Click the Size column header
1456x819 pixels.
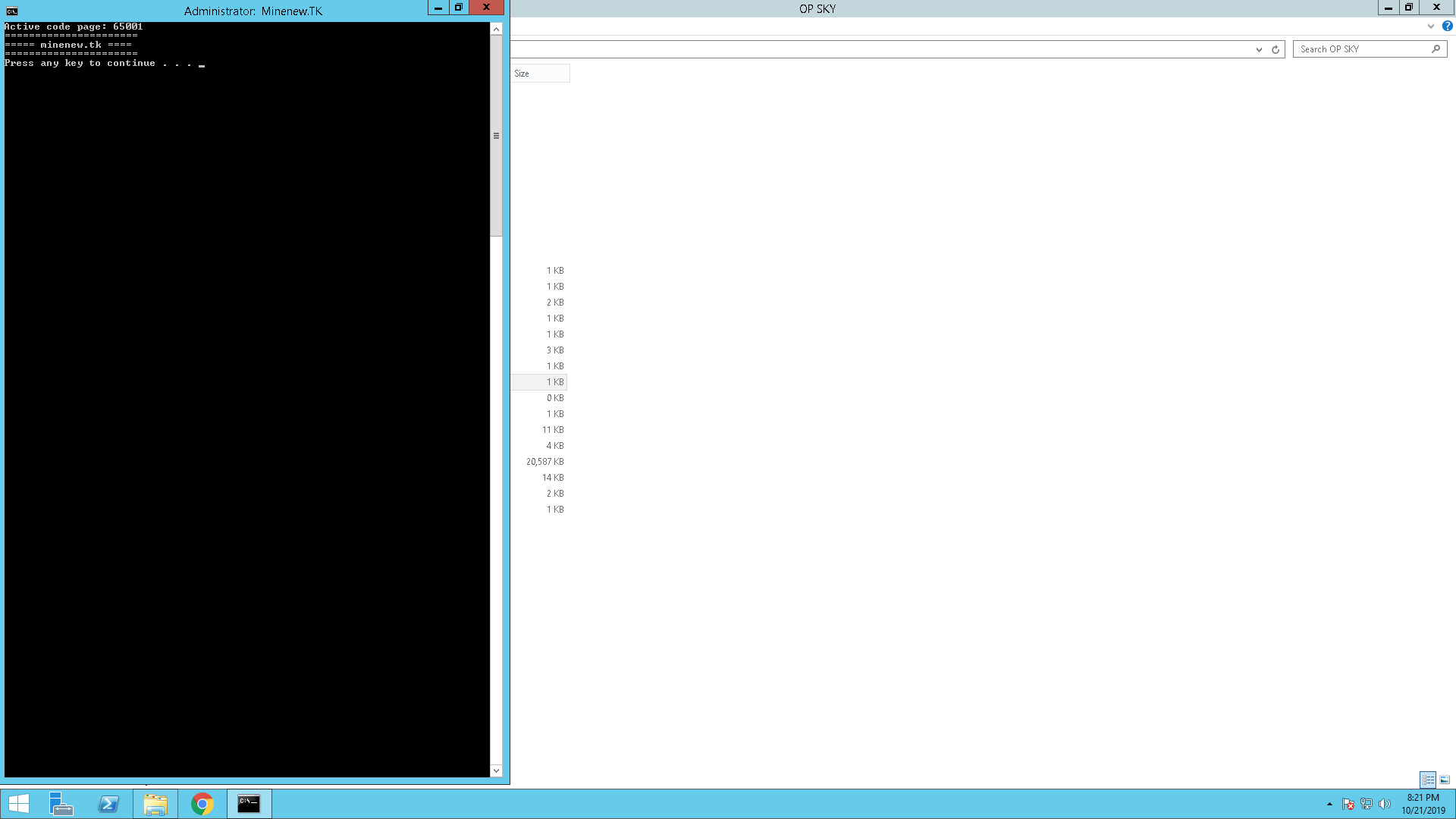click(x=539, y=74)
